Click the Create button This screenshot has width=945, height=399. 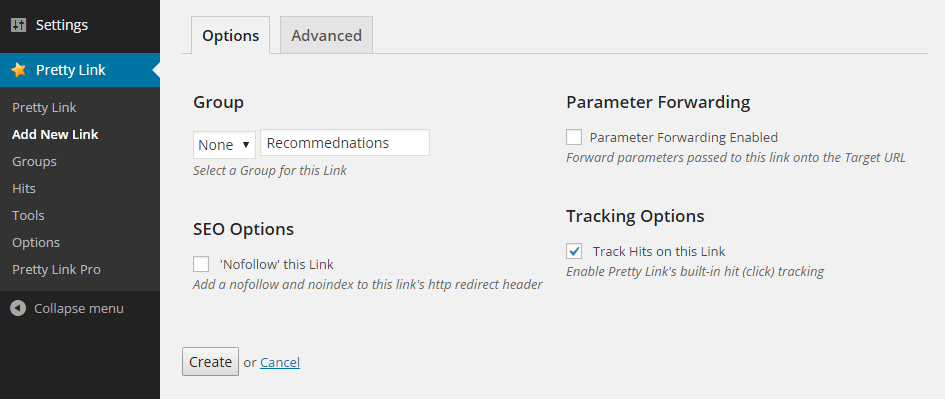[x=210, y=362]
